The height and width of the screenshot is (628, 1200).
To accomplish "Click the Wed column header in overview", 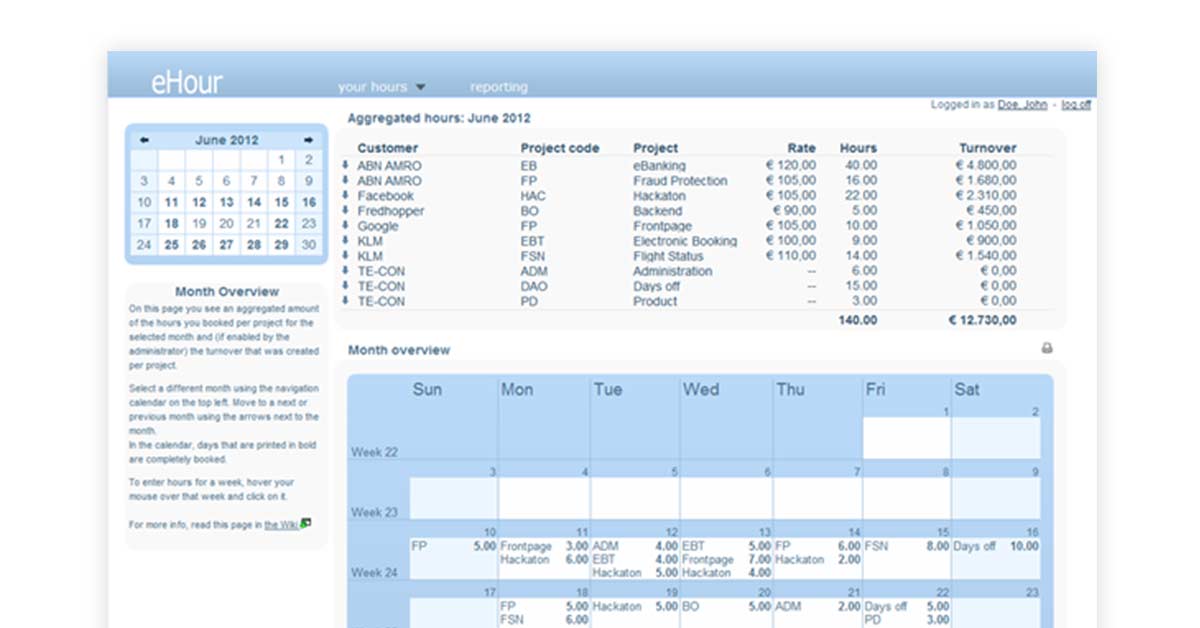I will tap(701, 390).
